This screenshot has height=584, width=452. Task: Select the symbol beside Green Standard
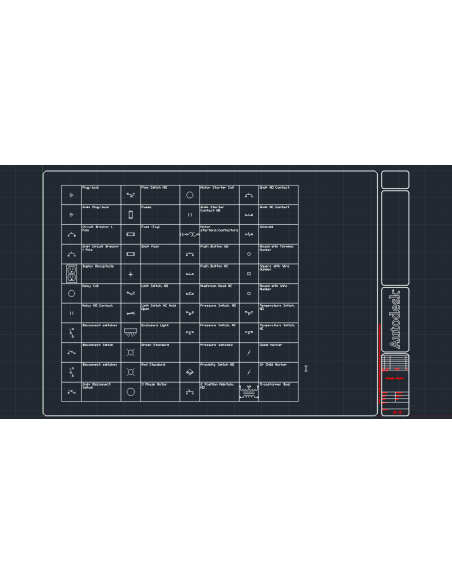pos(130,352)
